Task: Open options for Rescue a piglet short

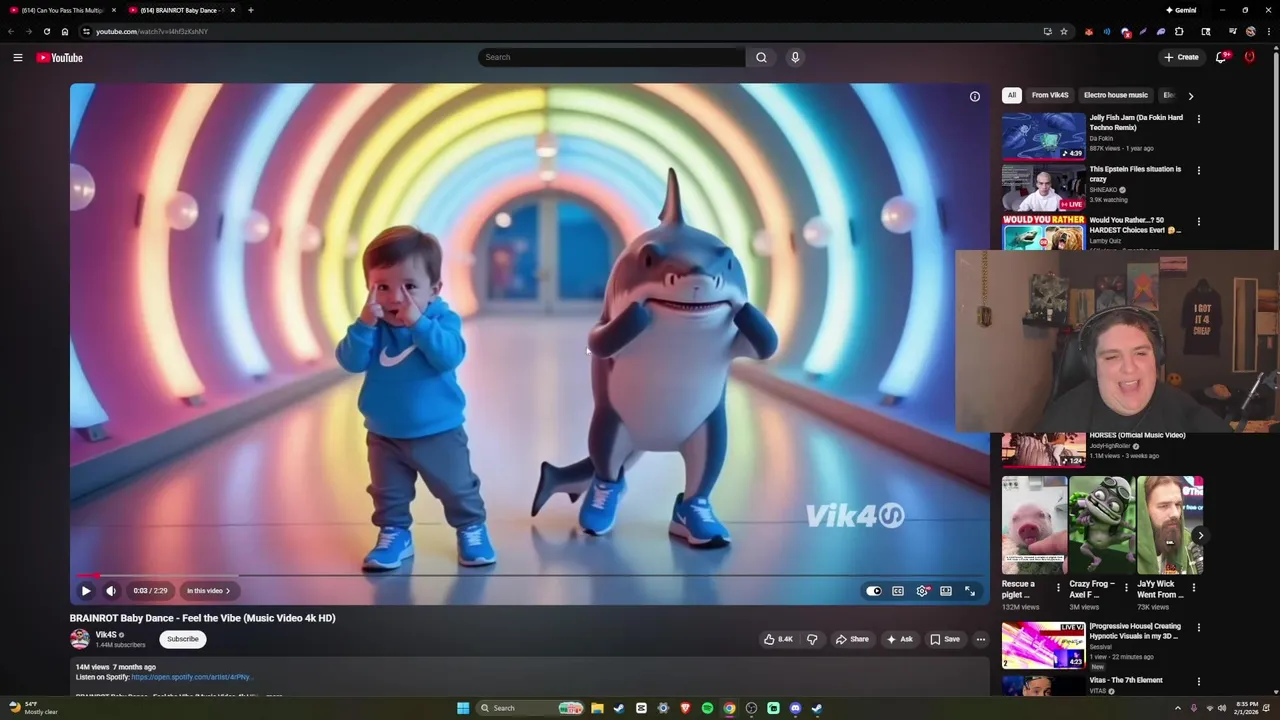Action: pos(1059,587)
